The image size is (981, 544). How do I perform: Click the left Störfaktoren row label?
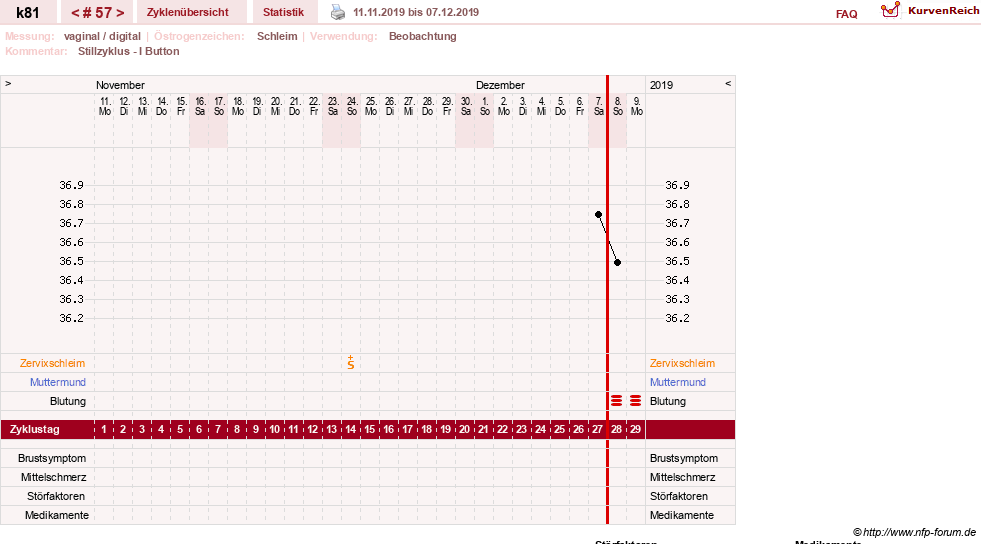point(56,496)
